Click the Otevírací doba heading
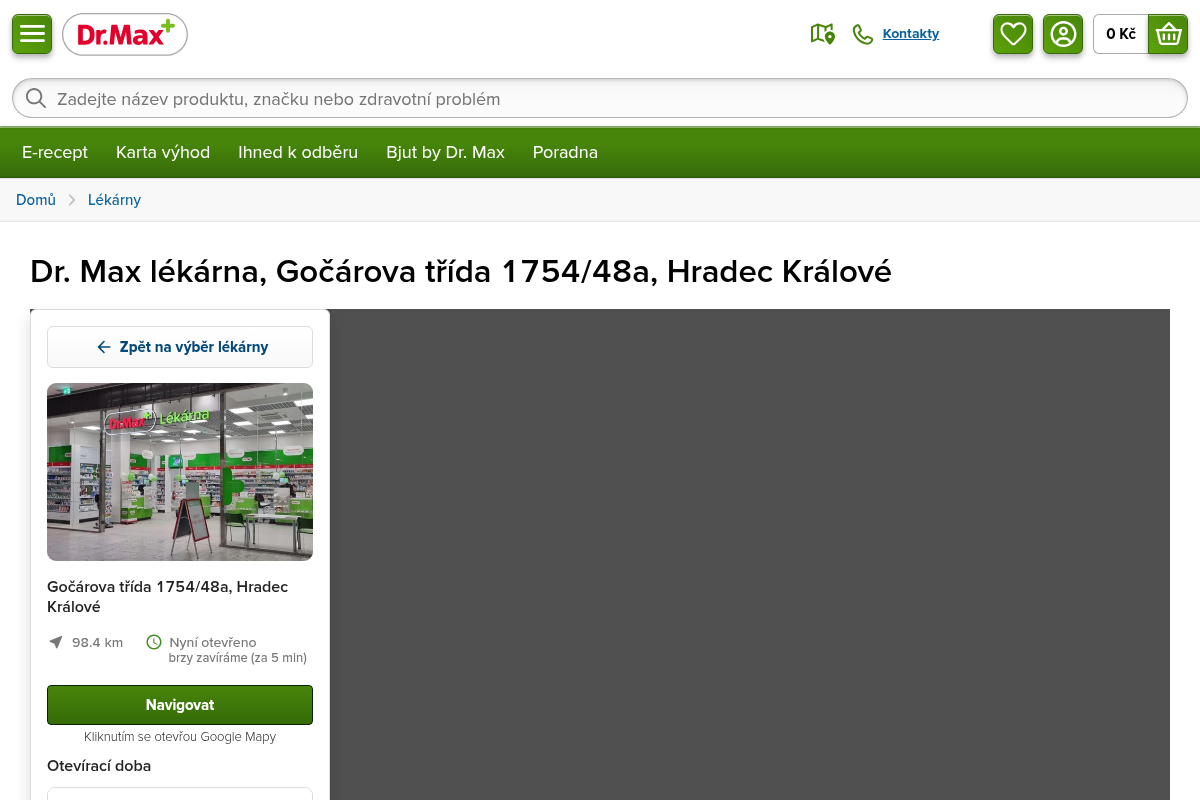Screen dimensions: 1200x800 (x=99, y=766)
